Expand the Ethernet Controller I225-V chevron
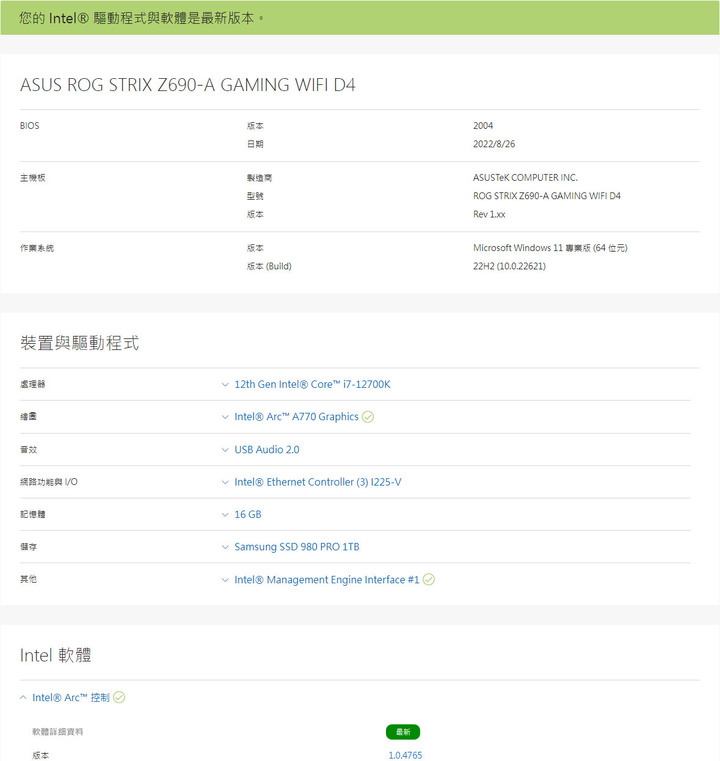The height and width of the screenshot is (761, 720). 225,482
